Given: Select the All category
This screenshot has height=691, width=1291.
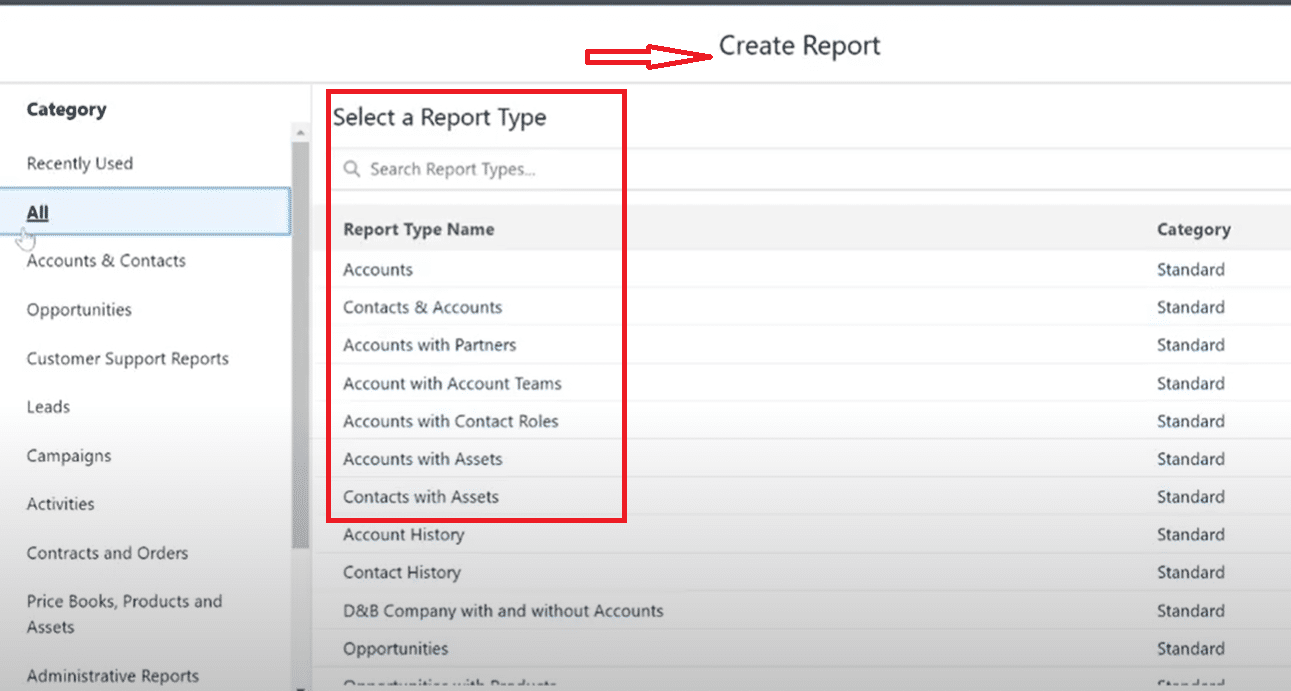Looking at the screenshot, I should pos(38,212).
